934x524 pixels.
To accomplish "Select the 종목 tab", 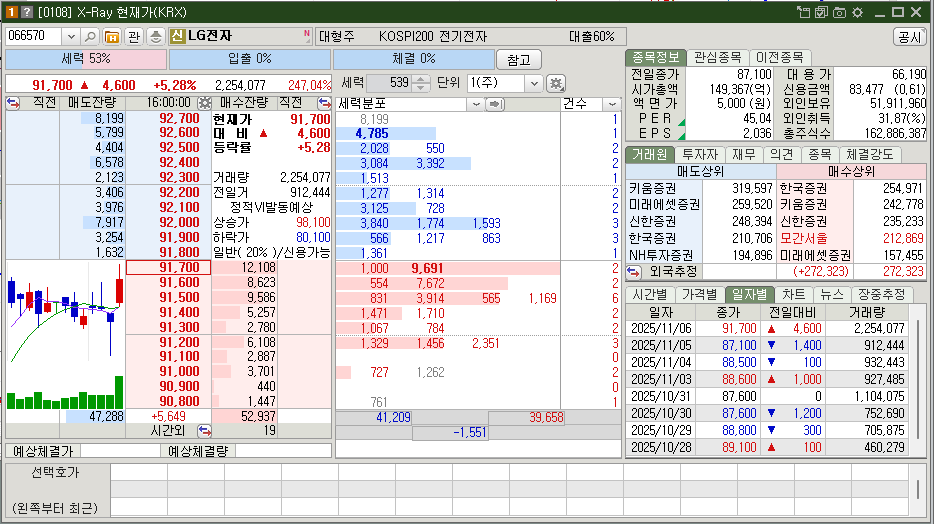I will [x=820, y=154].
